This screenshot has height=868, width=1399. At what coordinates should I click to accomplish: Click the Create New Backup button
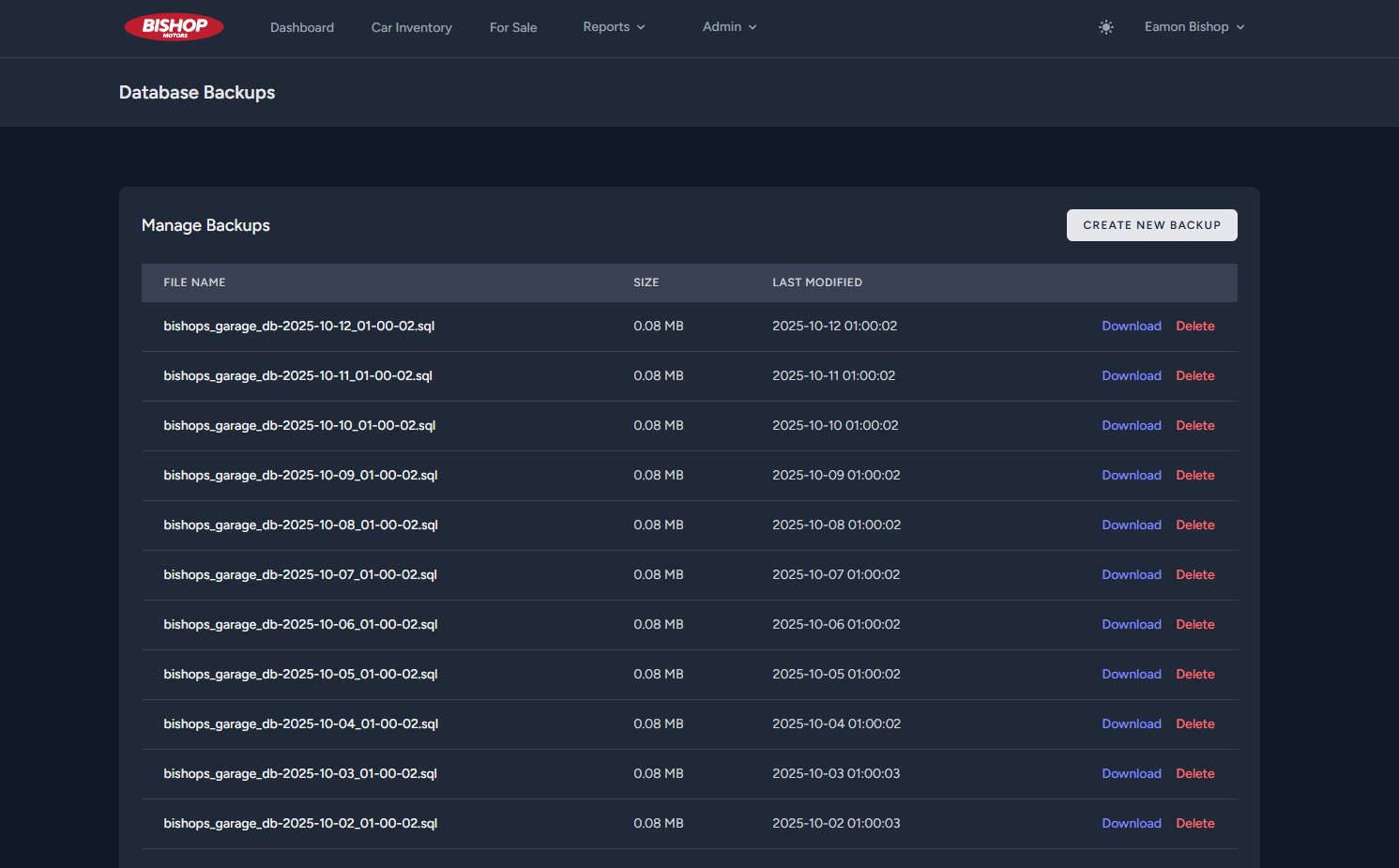(1151, 225)
